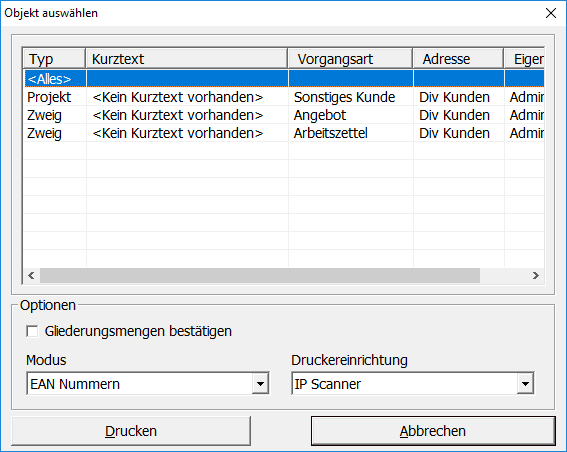Enable Gliederungsmengen bestätigen checkbox
Screen dimensions: 567x452
32,331
